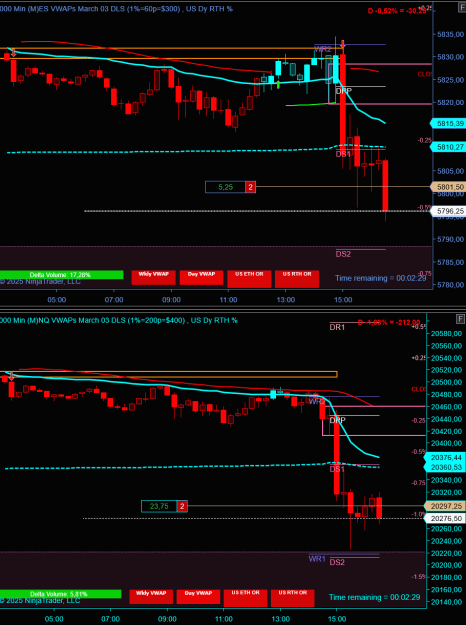Click the 23,75 profit box on NQ chart
Screen dimensions: 466x625
click(159, 507)
